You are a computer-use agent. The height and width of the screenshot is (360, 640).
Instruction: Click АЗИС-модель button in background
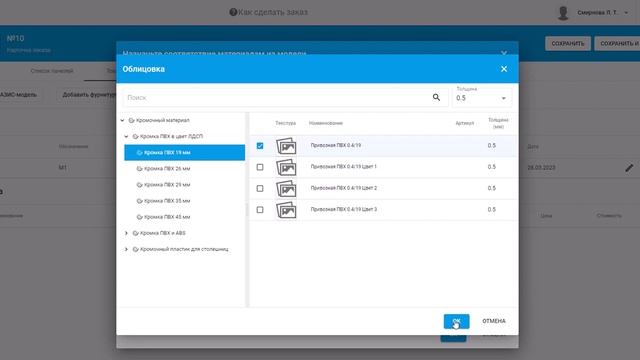tap(20, 95)
